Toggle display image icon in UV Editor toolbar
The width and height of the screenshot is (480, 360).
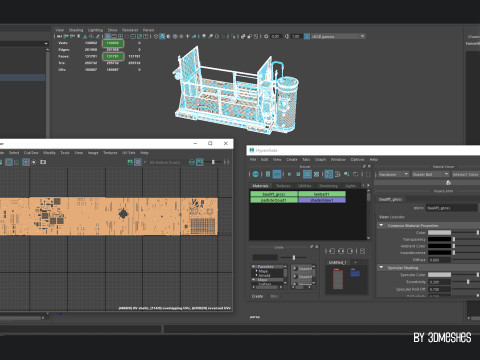tap(130, 162)
